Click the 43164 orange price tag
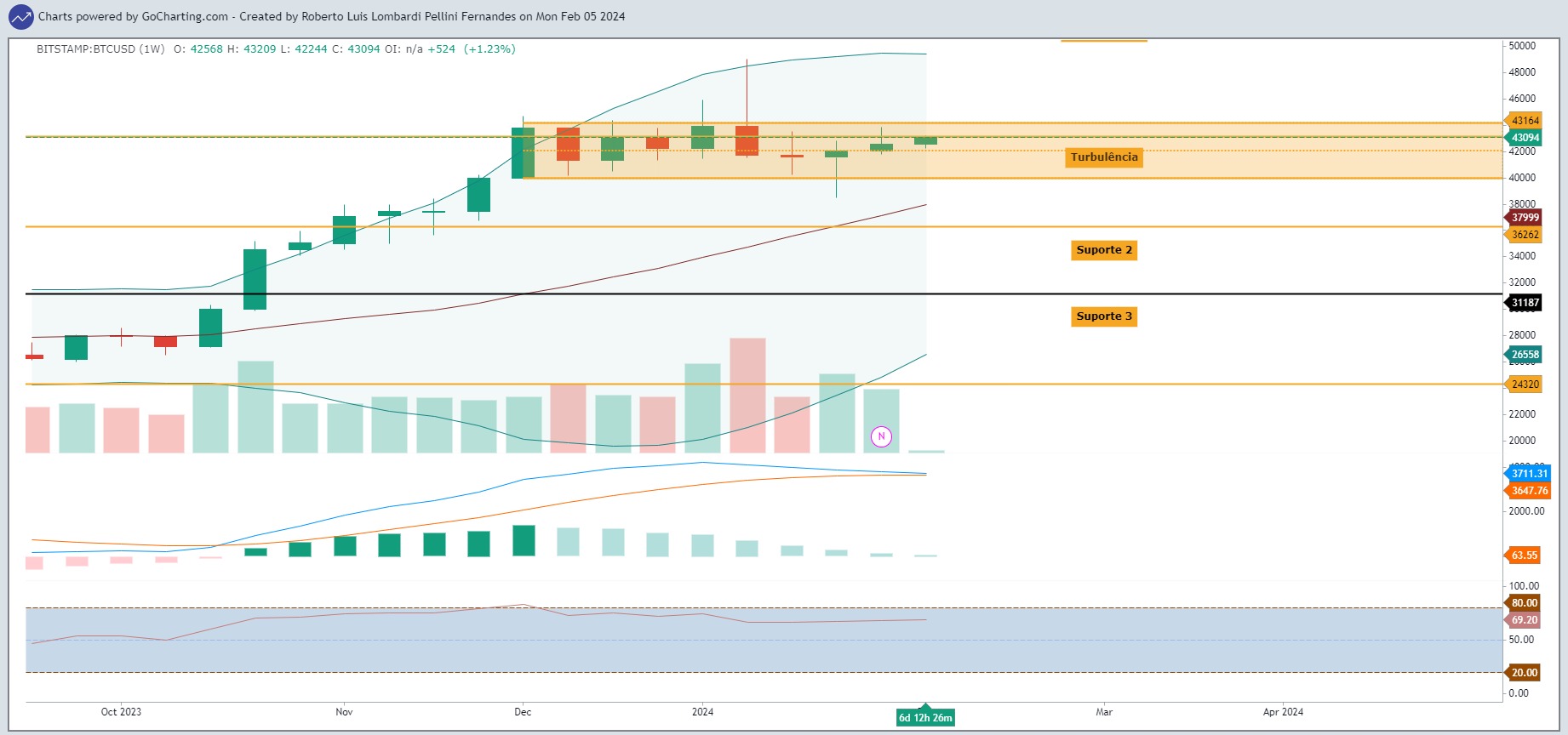 point(1525,121)
